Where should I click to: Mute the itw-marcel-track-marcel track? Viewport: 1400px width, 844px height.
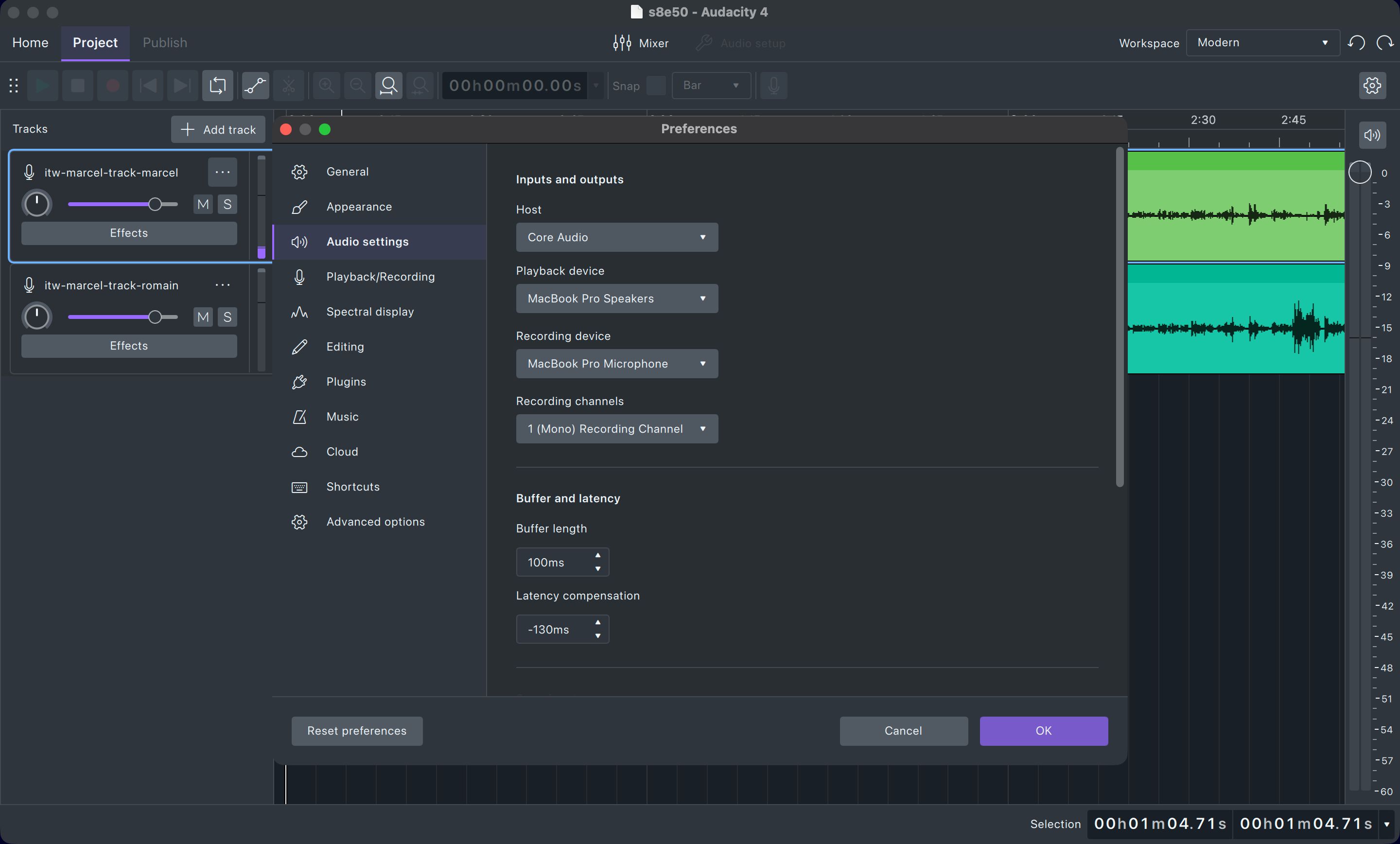202,205
